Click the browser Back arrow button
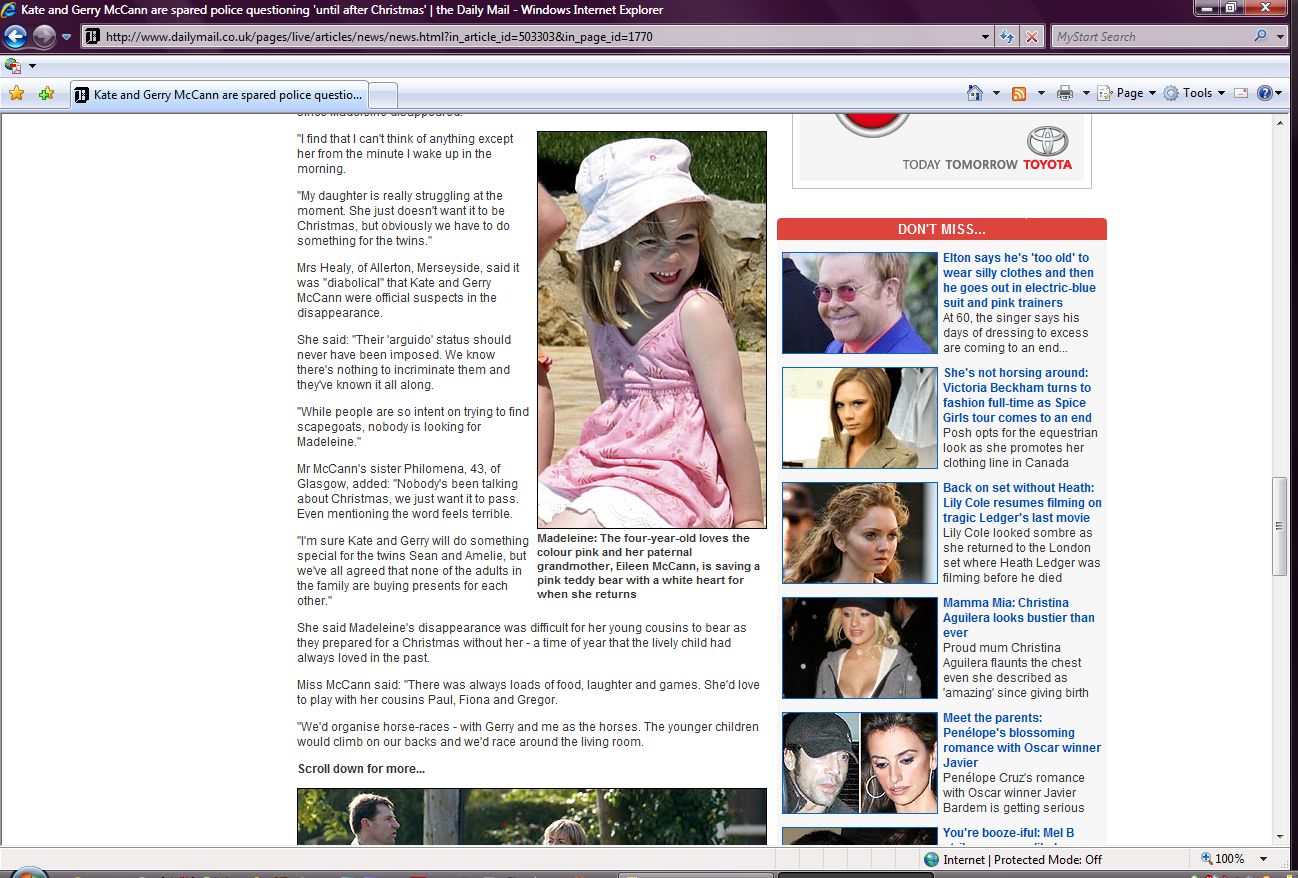This screenshot has width=1298, height=878. pos(15,37)
